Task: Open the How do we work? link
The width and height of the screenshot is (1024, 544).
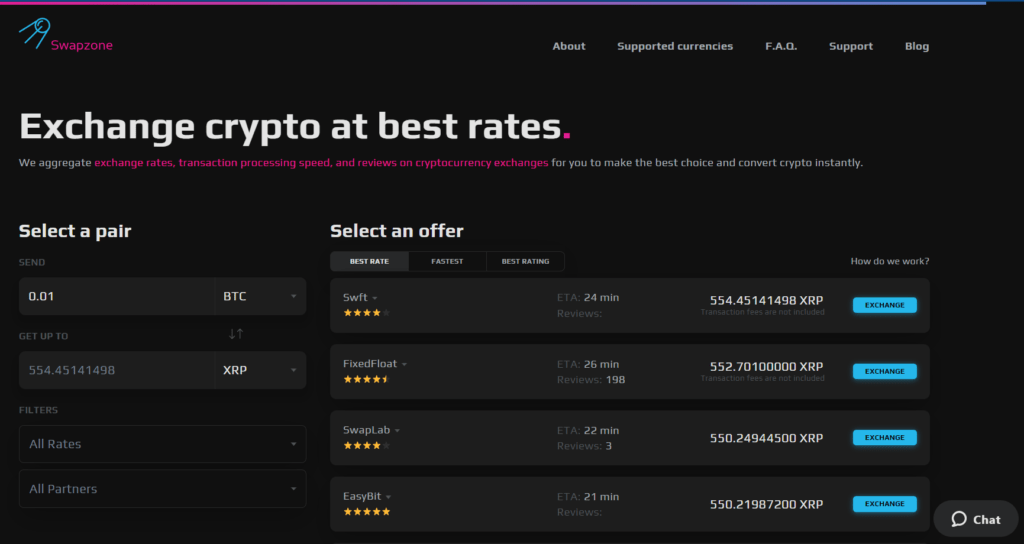Action: [889, 261]
